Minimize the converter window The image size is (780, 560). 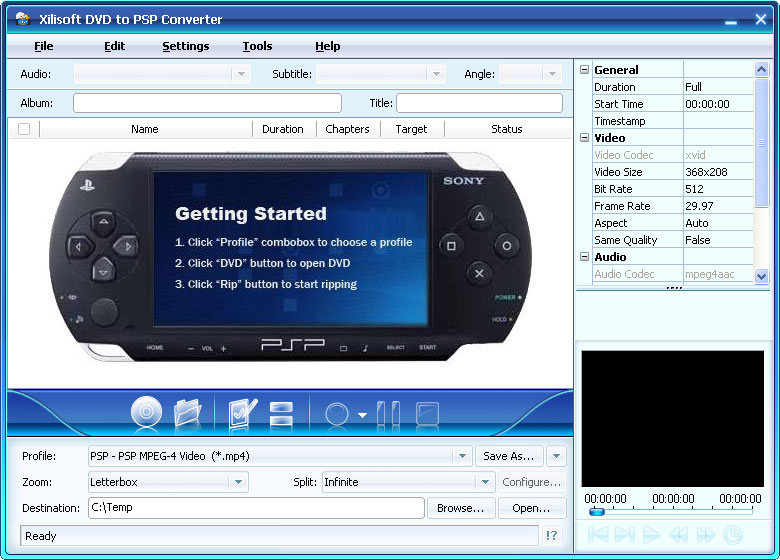click(731, 21)
